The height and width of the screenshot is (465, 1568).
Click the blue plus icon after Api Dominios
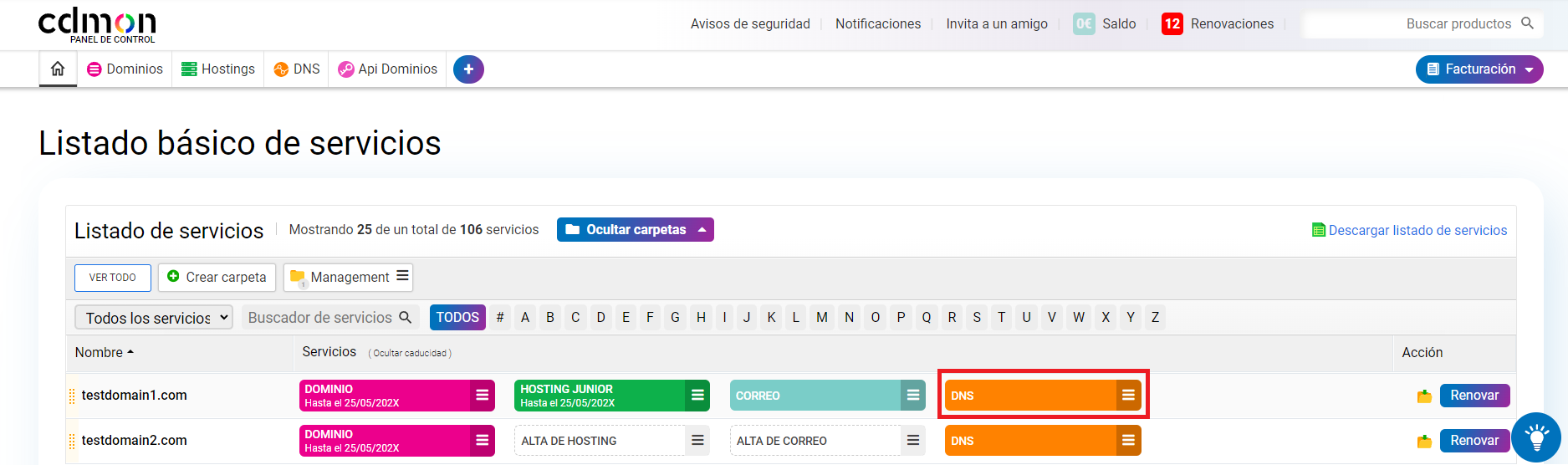(x=468, y=69)
